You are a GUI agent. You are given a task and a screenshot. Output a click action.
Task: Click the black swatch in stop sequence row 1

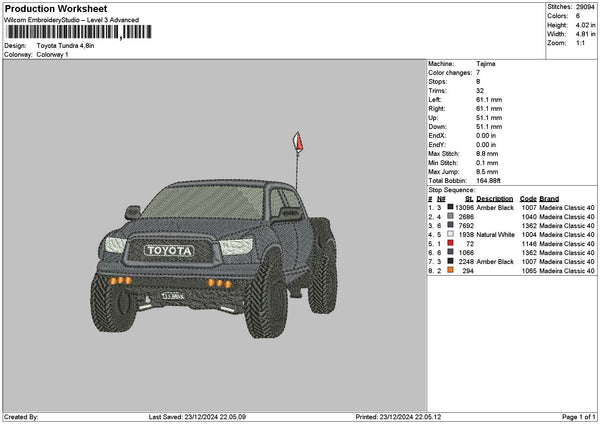[x=450, y=207]
